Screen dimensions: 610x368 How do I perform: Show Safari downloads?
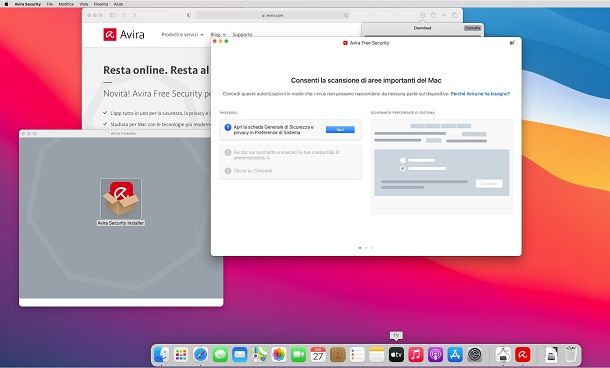pos(422,15)
